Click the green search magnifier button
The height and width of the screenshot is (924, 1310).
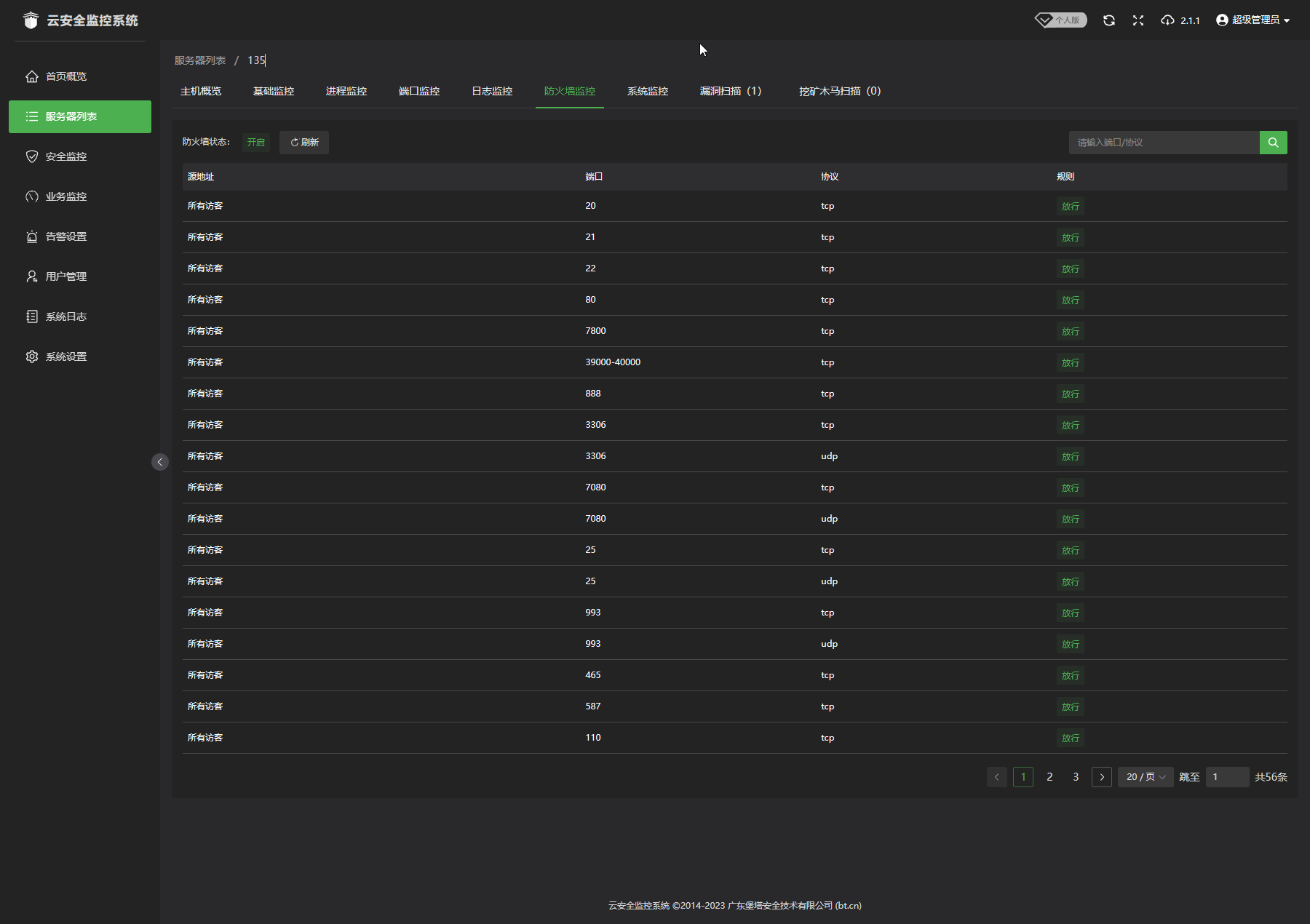[1273, 143]
